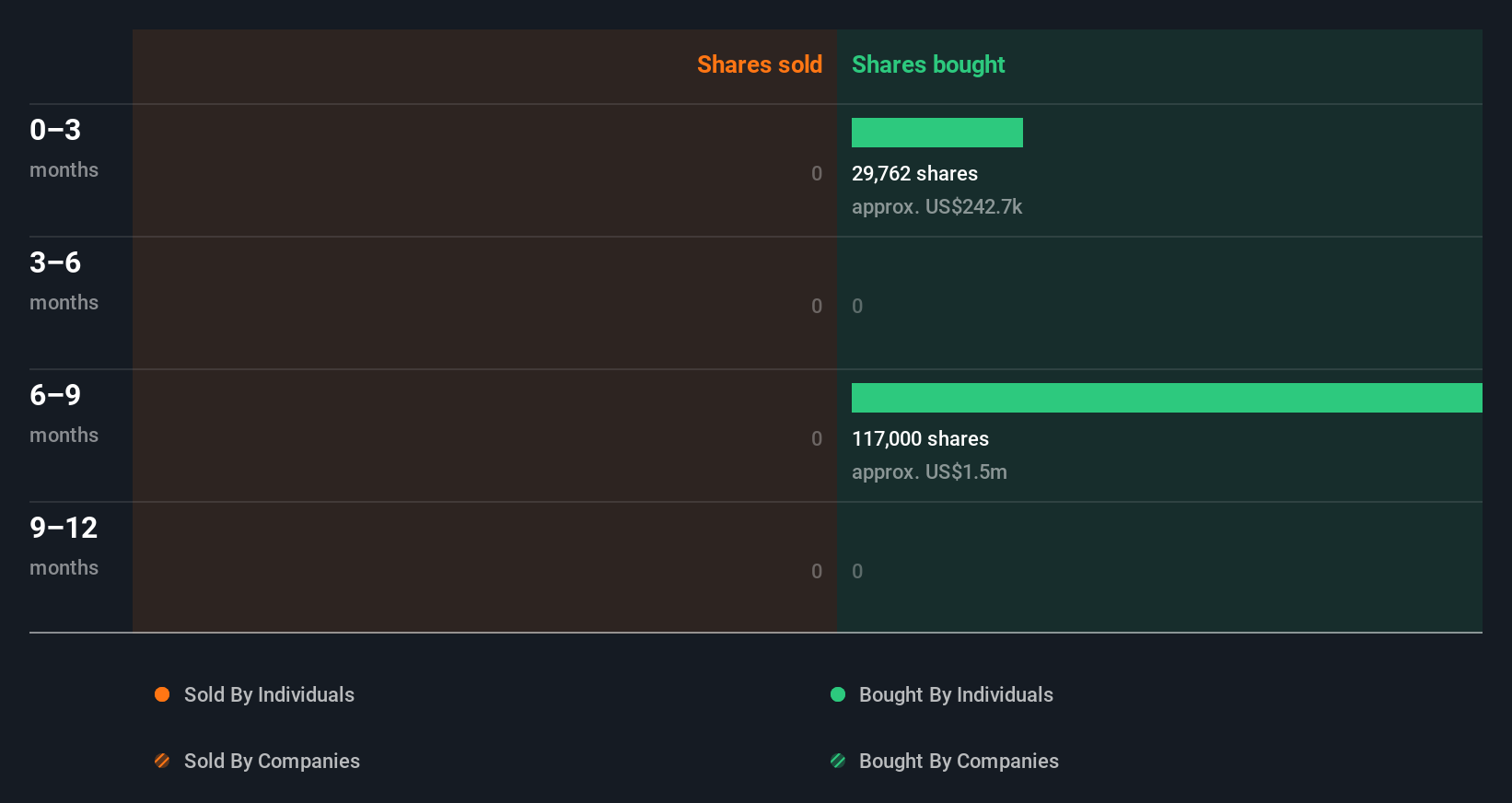Click the striped Bought By Companies legend icon
The height and width of the screenshot is (803, 1512).
coord(838,761)
